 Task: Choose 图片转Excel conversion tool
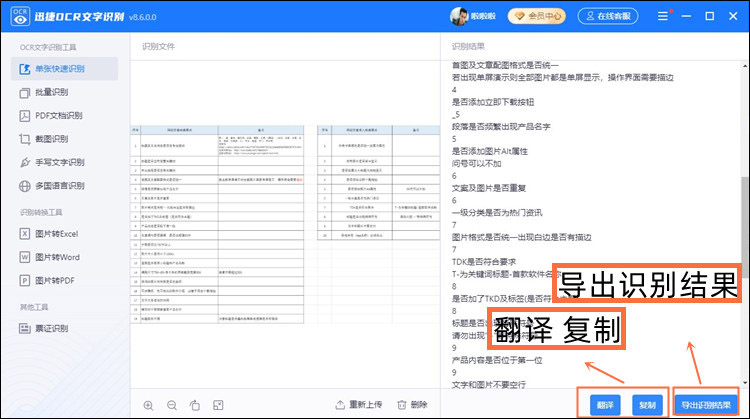tap(56, 233)
